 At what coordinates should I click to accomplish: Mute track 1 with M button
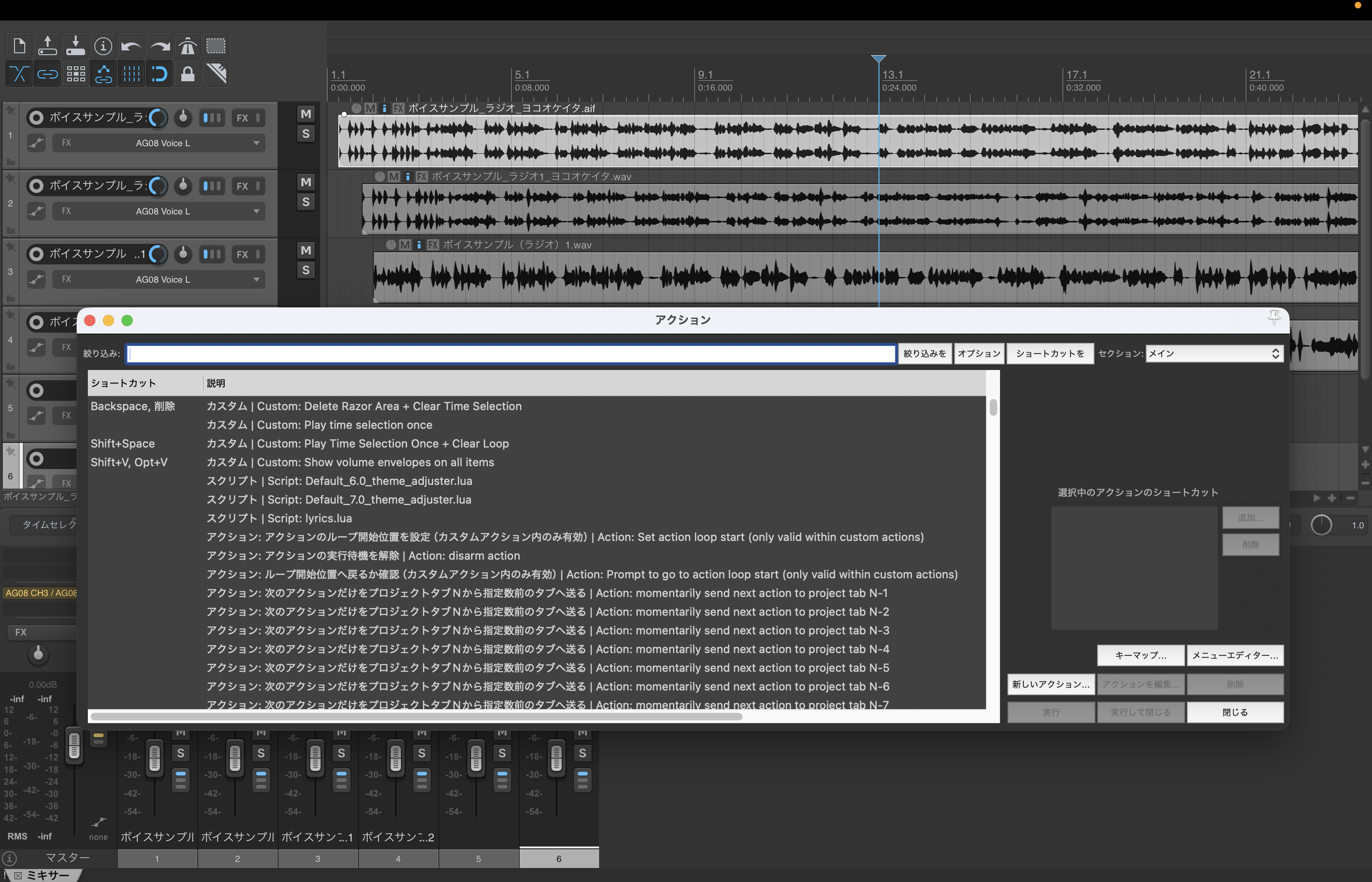click(x=306, y=114)
